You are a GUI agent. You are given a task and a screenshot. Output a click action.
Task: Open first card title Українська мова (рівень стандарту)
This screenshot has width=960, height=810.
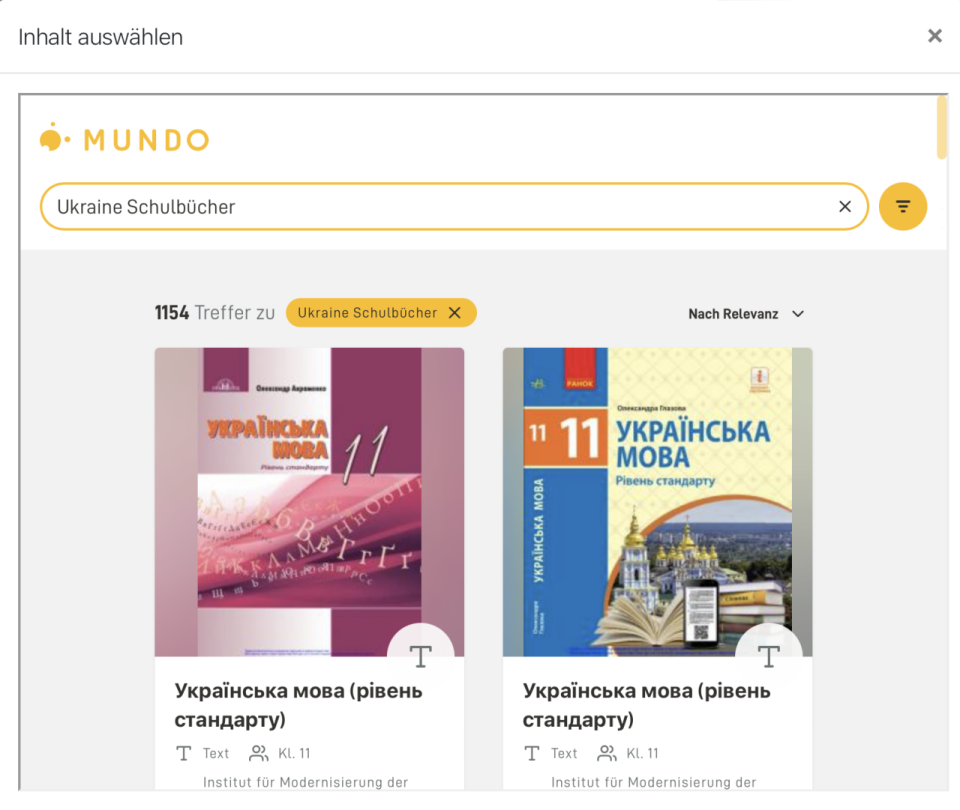pyautogui.click(x=299, y=705)
